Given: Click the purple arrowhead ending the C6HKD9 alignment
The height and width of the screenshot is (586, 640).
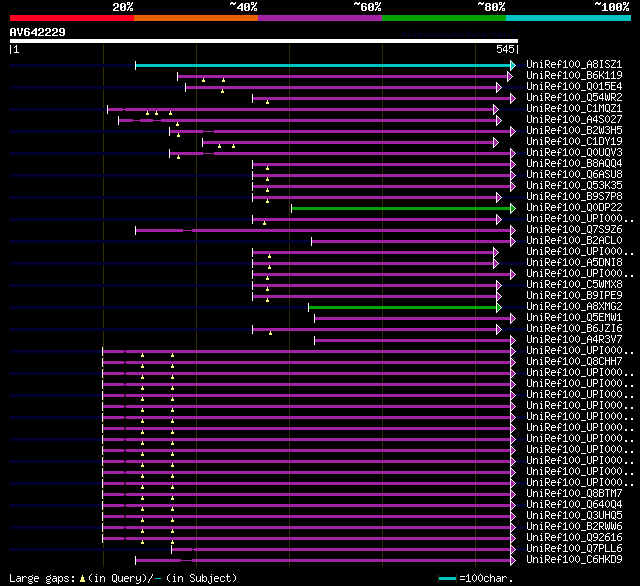Looking at the screenshot, I should tap(513, 561).
